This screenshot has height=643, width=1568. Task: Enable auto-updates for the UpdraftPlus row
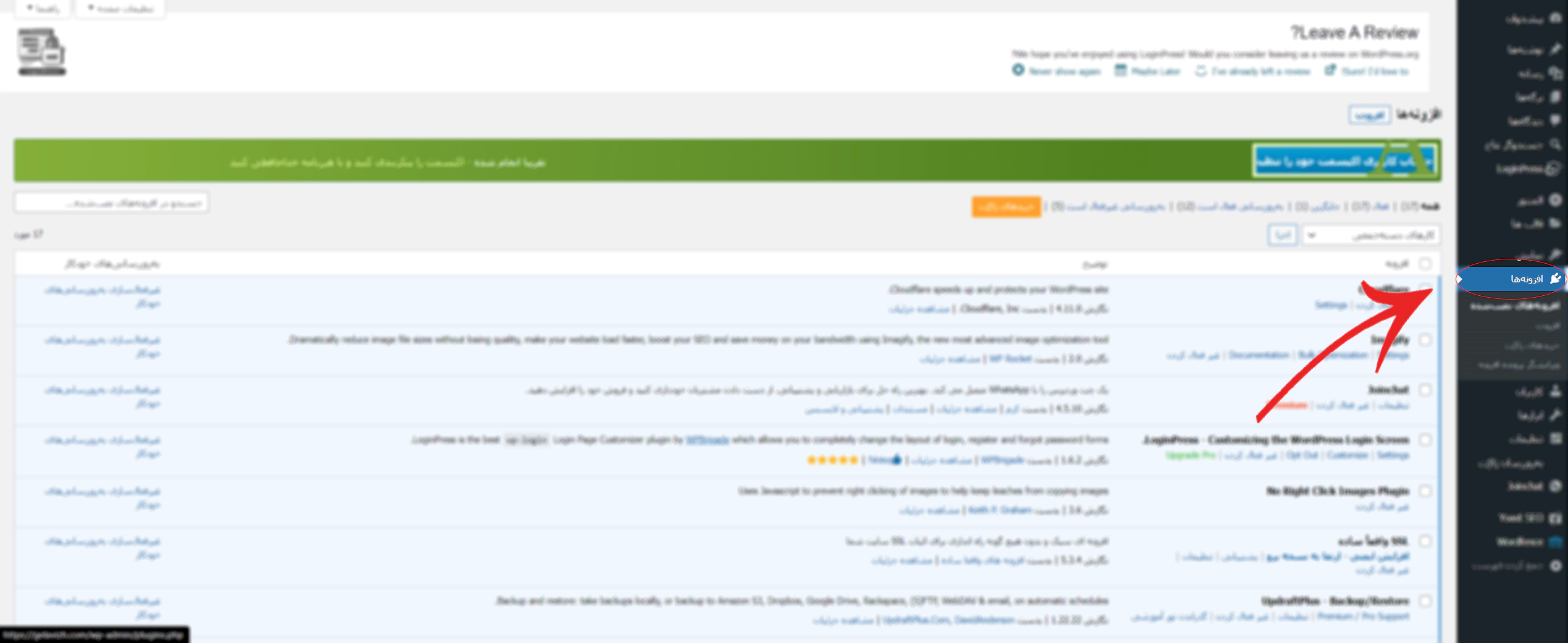point(103,608)
